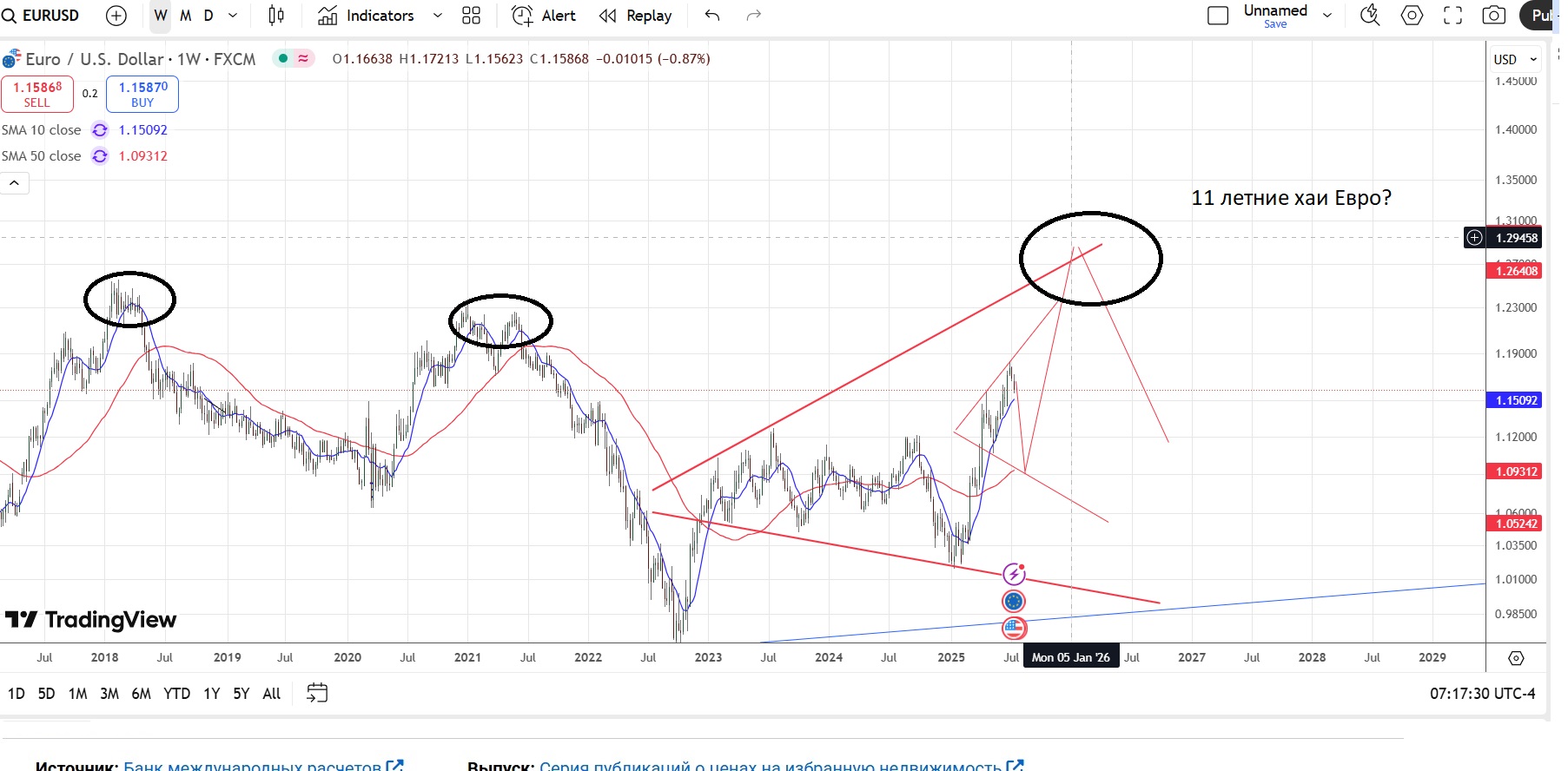1568x771 pixels.
Task: Switch to the 5Y date range
Action: [x=241, y=694]
